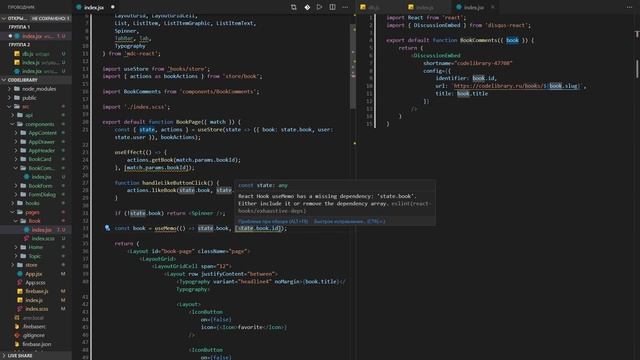Select index.jsx under Group 1 in open editors
Viewport: 640px width, 360px height.
(36, 36)
